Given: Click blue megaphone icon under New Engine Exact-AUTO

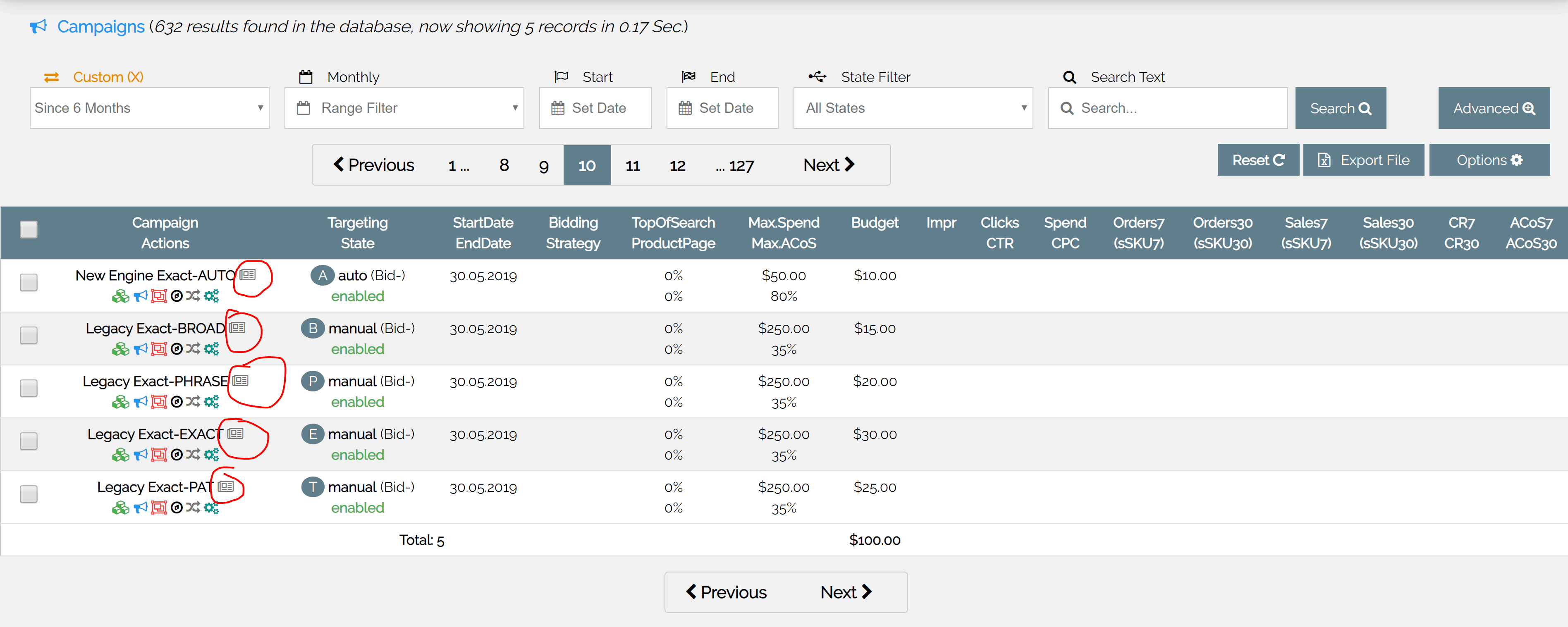Looking at the screenshot, I should (x=141, y=296).
